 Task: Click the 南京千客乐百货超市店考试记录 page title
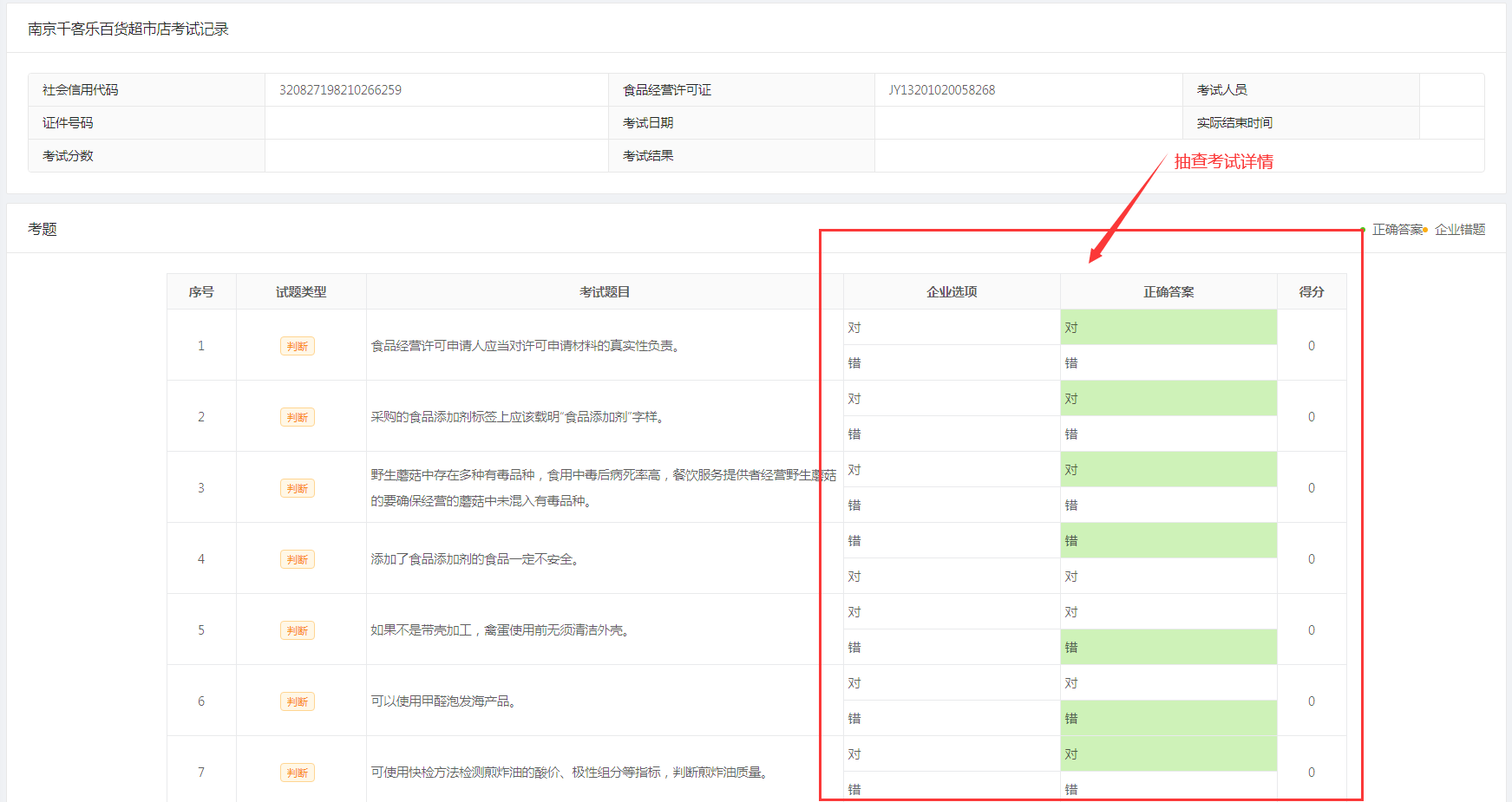click(x=128, y=29)
